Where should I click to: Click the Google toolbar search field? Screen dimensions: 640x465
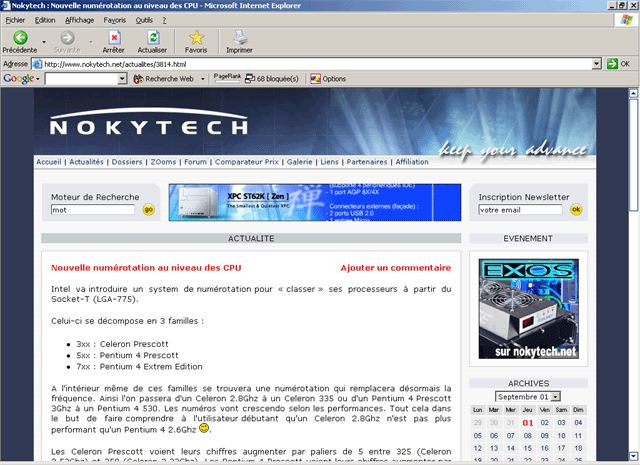coord(82,79)
